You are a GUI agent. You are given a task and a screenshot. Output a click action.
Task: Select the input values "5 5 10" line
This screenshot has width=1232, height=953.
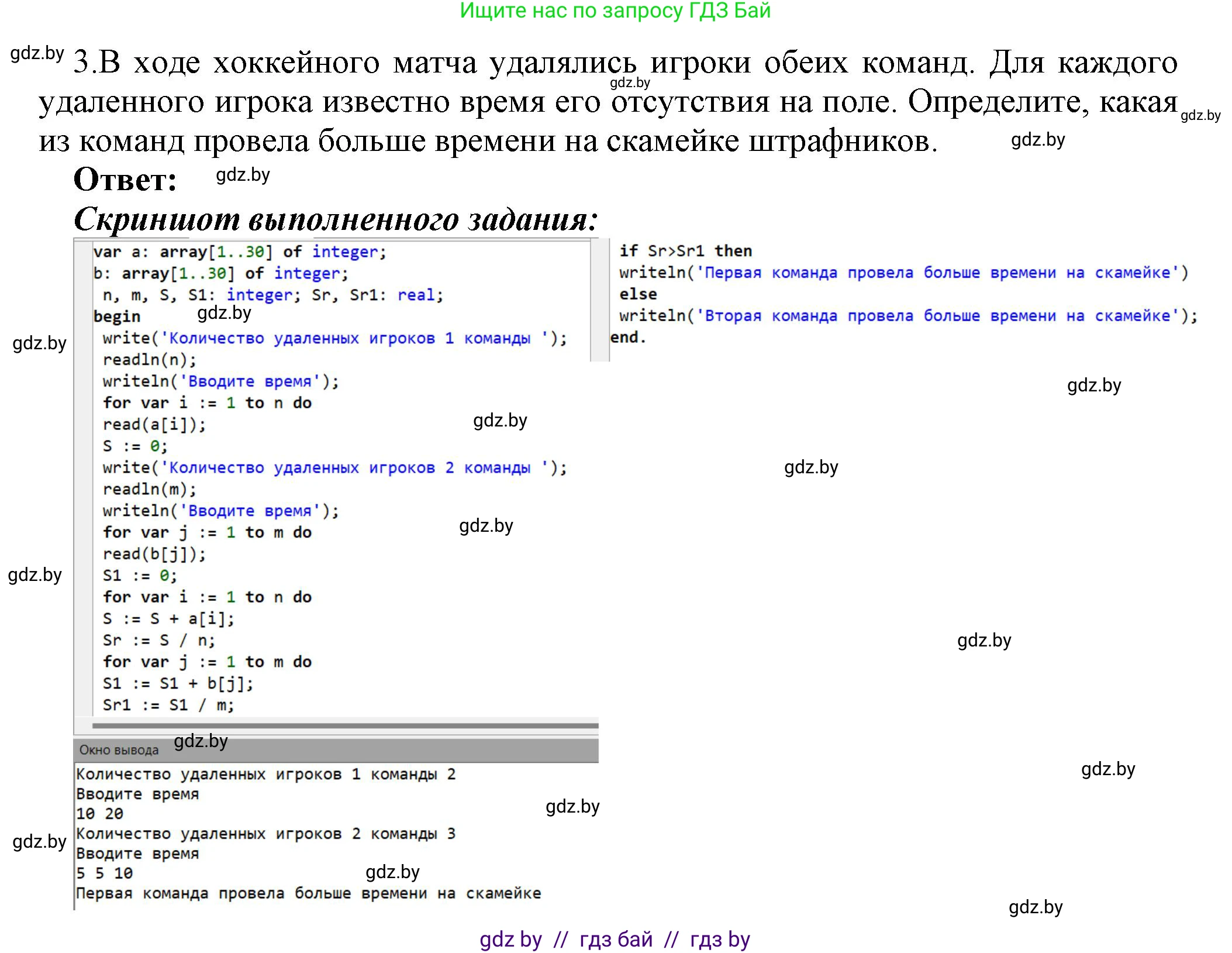coord(105,873)
